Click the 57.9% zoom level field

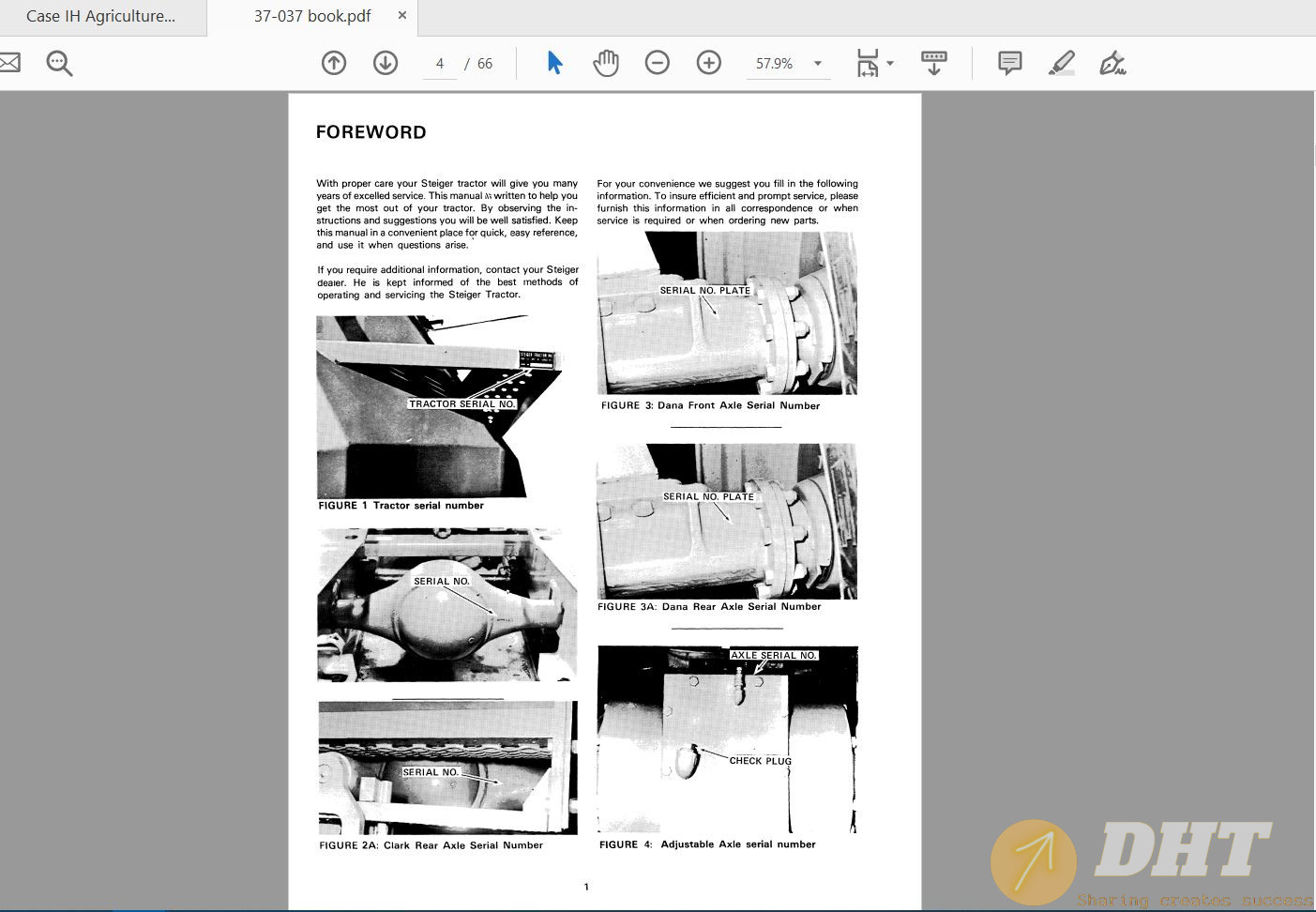pos(775,64)
